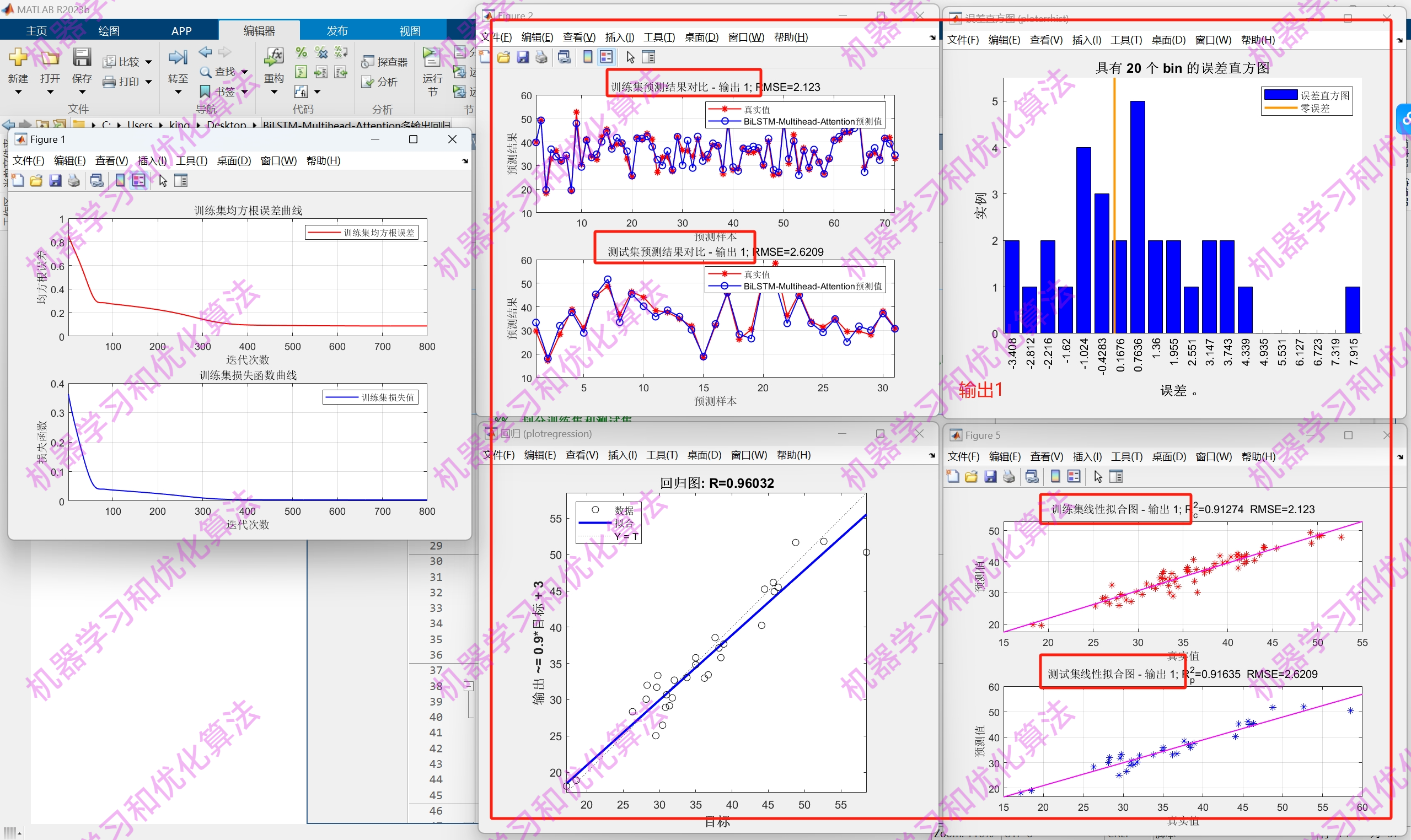Toggle Insert Legend in Figure 1 toolbar

(x=139, y=181)
